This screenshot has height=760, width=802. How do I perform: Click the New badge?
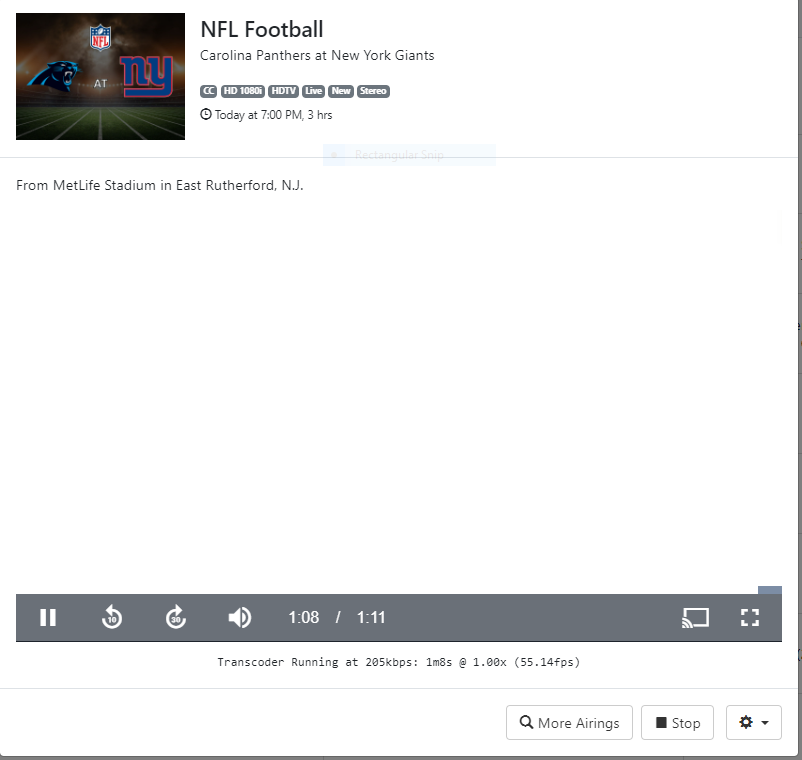coord(341,91)
